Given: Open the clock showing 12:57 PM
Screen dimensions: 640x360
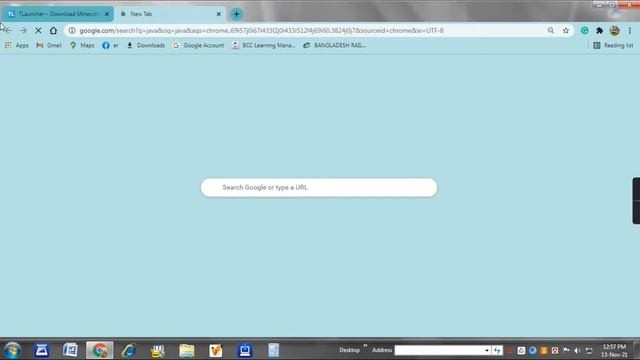Looking at the screenshot, I should click(x=614, y=351).
